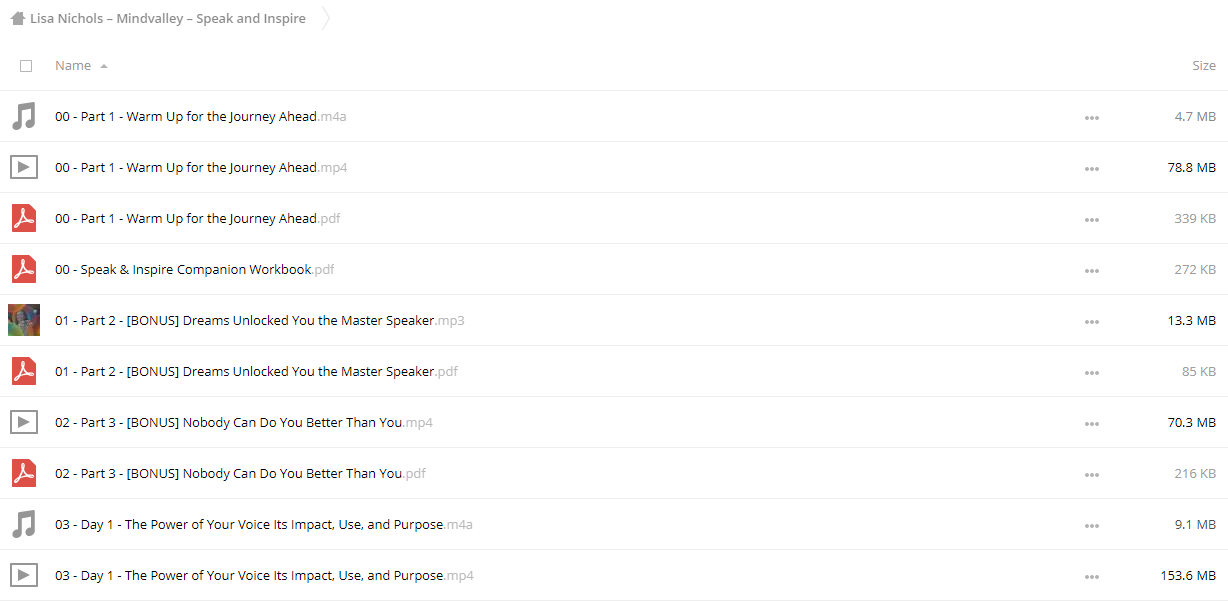The image size is (1228, 601).
Task: Open 03 - Day 1 Power of Your Voice .mp4
Action: click(265, 576)
